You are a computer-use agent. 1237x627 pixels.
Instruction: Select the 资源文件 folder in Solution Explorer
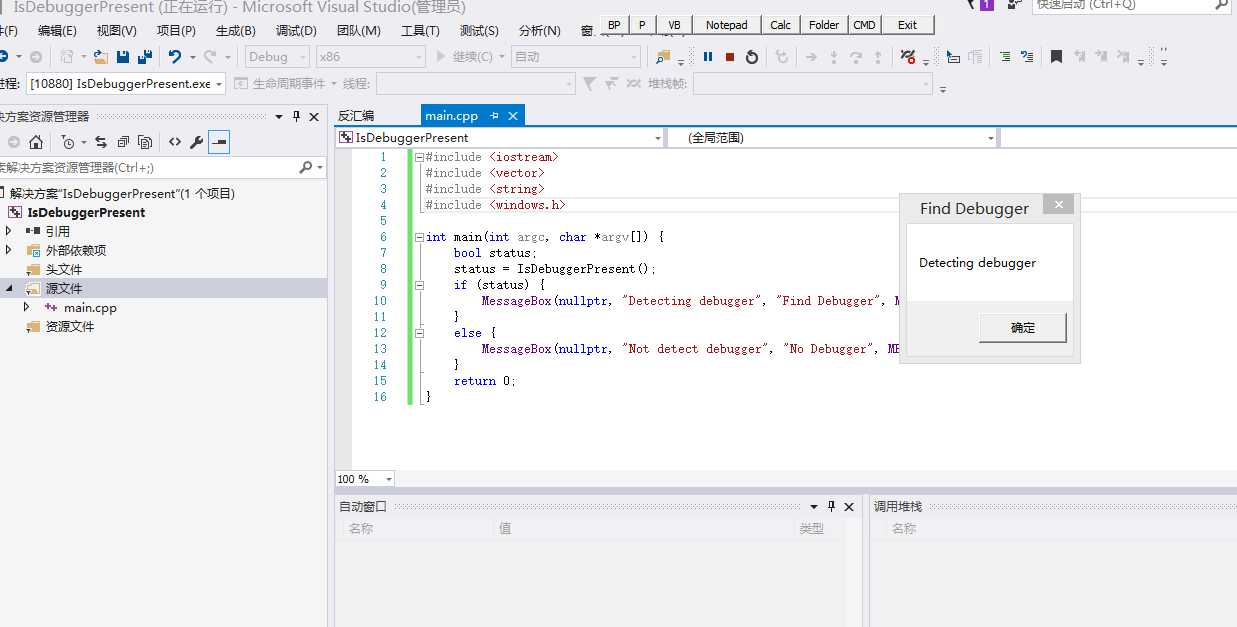[70, 326]
